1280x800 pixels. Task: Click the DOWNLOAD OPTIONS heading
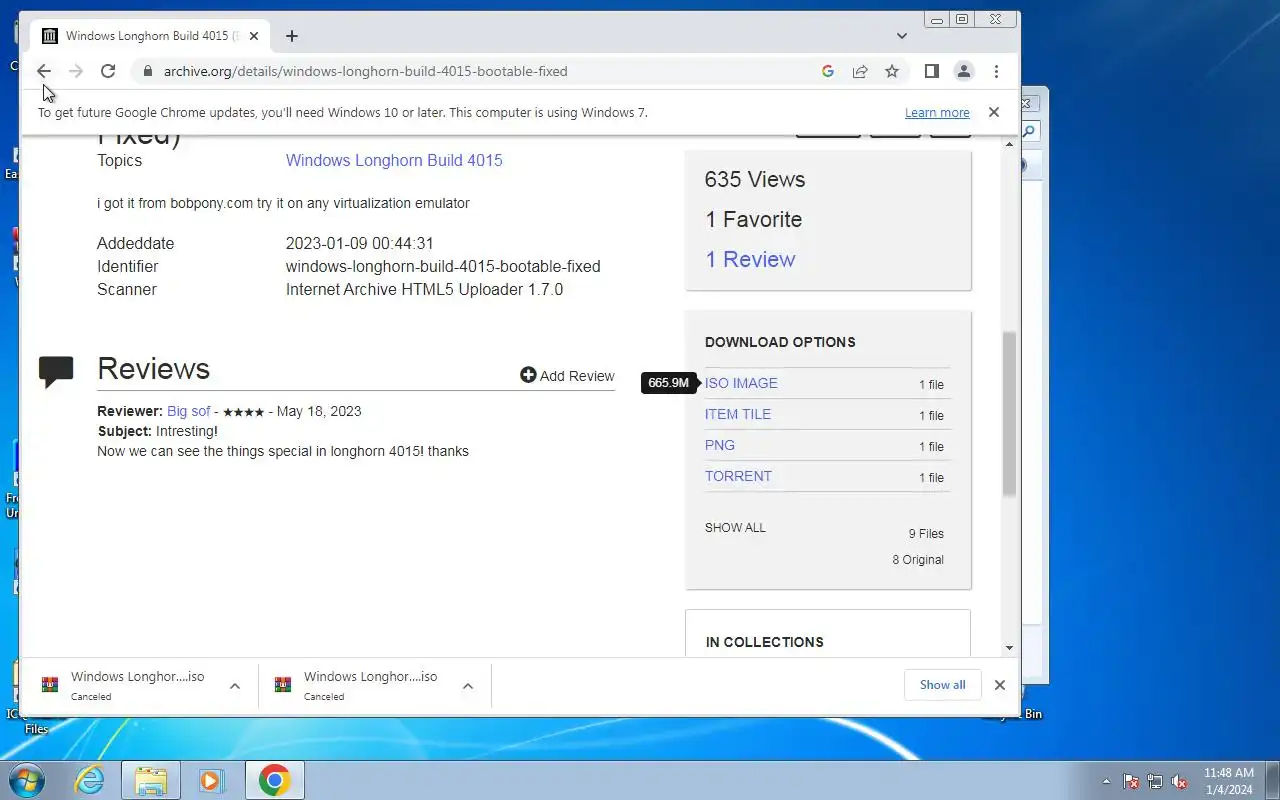[780, 342]
